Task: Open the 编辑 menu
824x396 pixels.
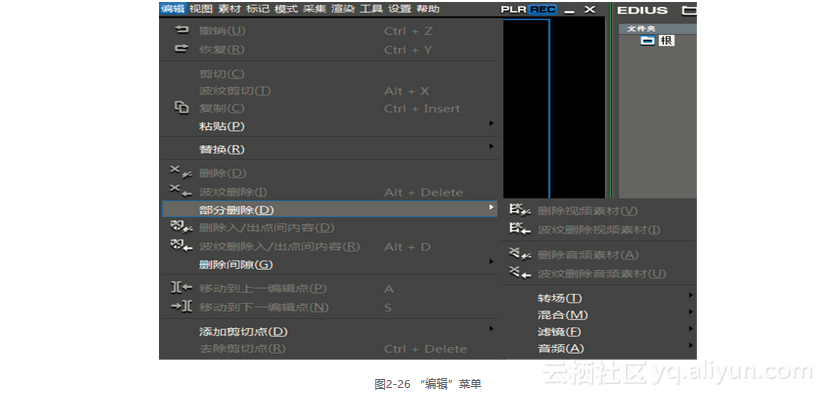Action: 173,9
